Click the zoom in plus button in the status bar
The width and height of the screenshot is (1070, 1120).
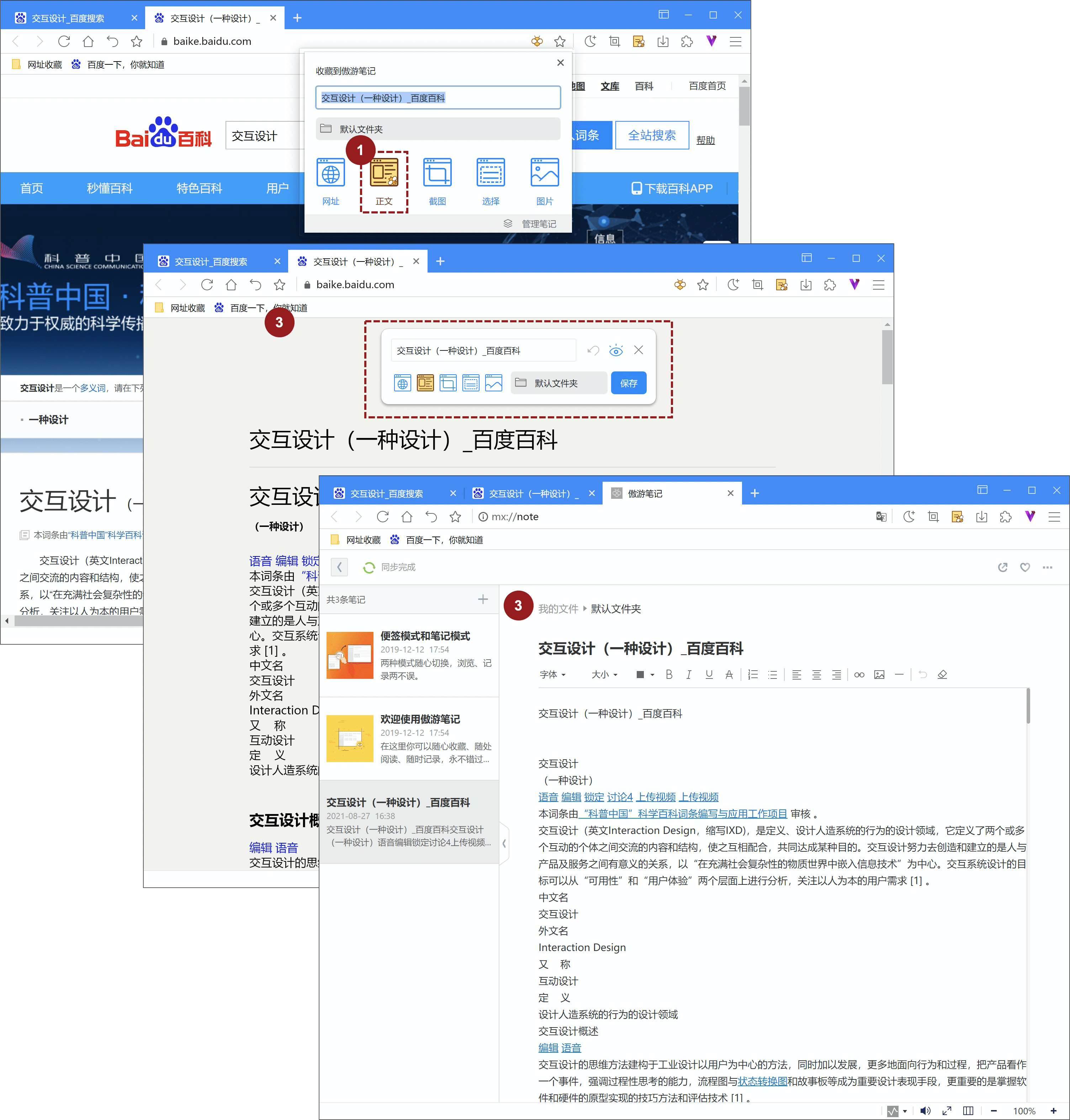[1054, 1110]
